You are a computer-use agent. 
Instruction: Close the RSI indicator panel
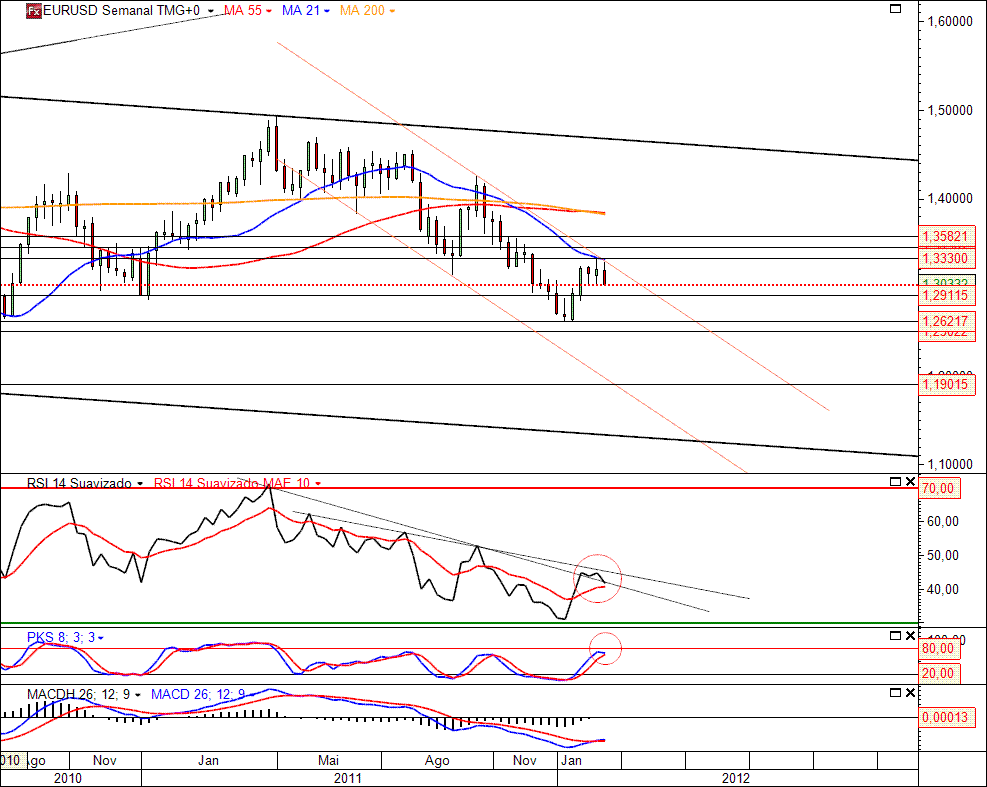click(910, 482)
